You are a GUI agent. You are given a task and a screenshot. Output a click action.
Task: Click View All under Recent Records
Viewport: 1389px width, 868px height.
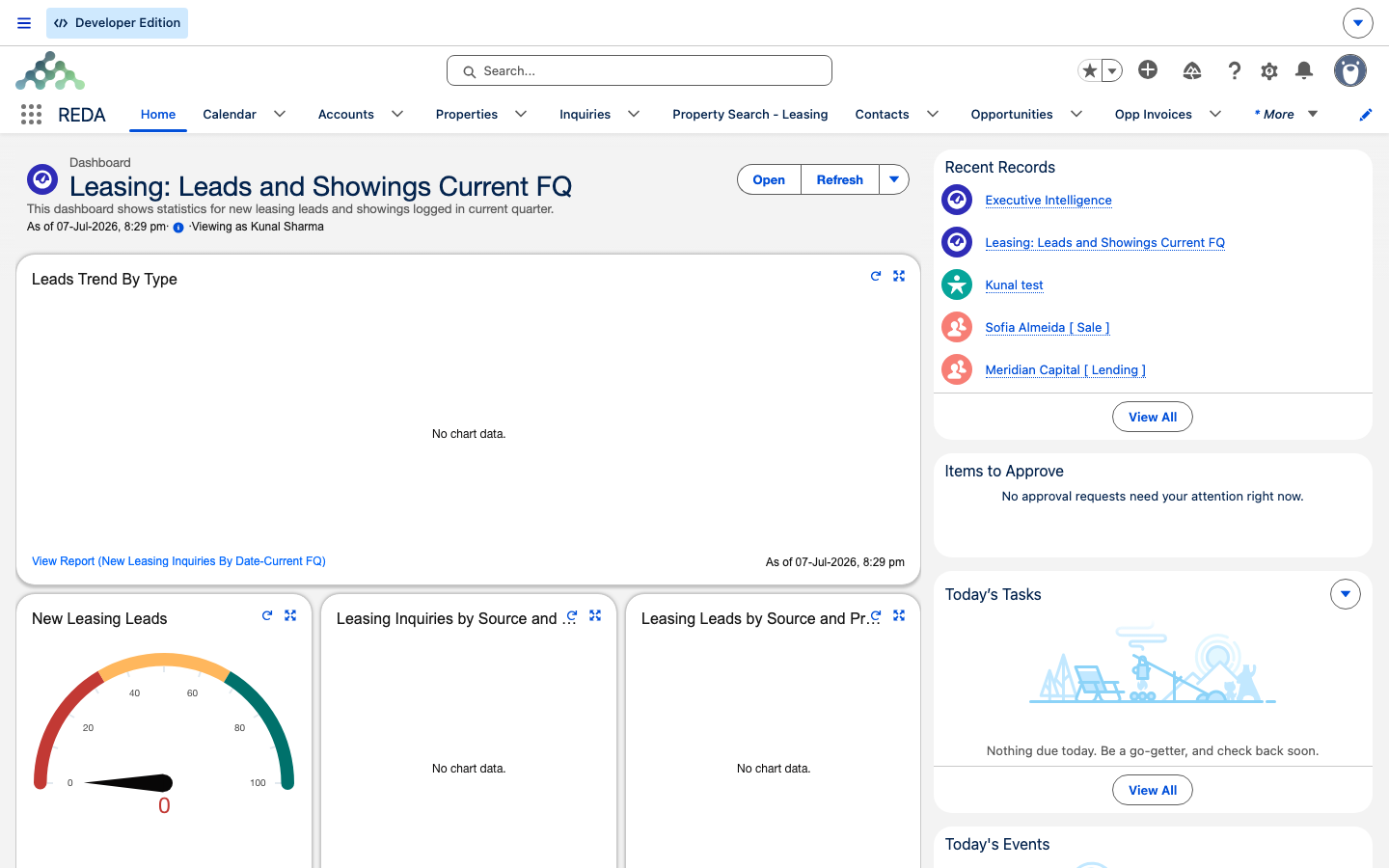coord(1153,417)
